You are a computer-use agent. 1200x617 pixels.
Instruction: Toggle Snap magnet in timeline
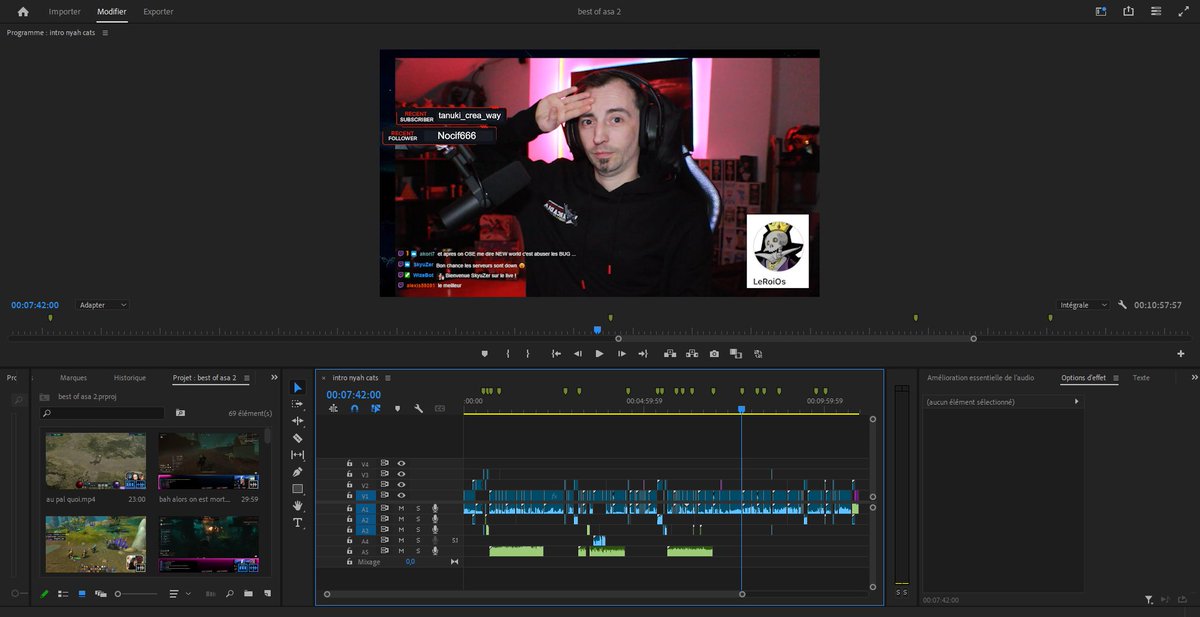[x=354, y=408]
